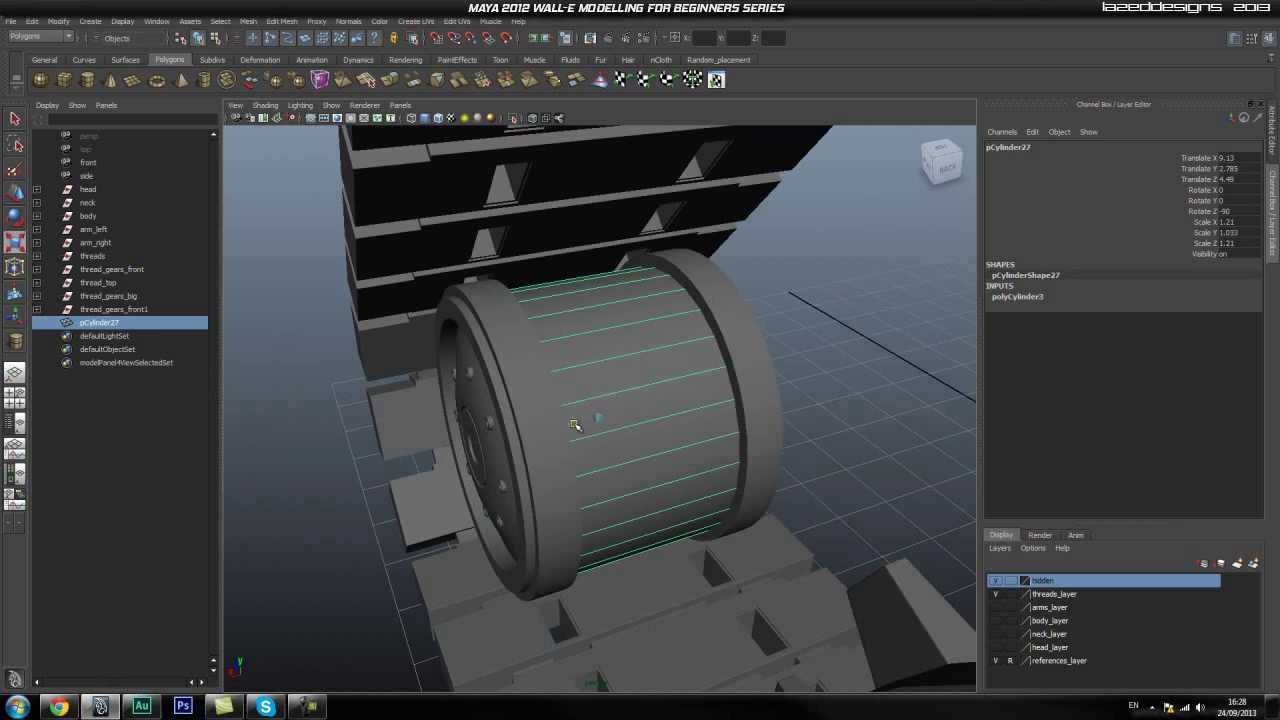The width and height of the screenshot is (1280, 720).
Task: Open the help question mark icon
Action: pos(374,38)
